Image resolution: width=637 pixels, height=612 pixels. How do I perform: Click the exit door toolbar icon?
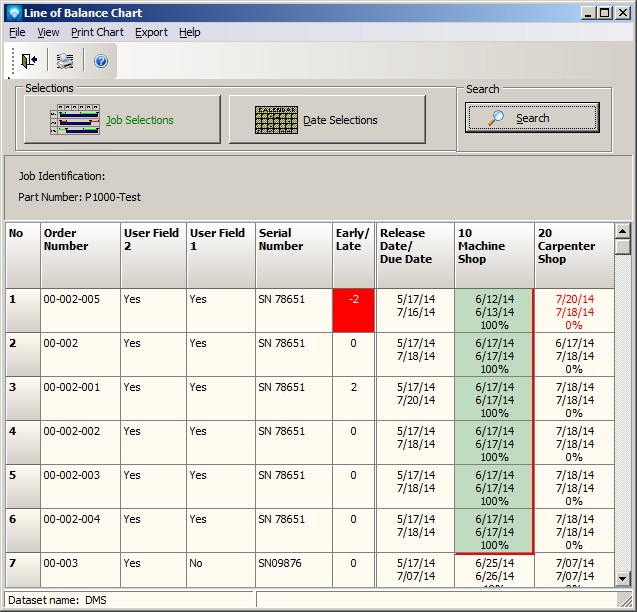point(29,61)
